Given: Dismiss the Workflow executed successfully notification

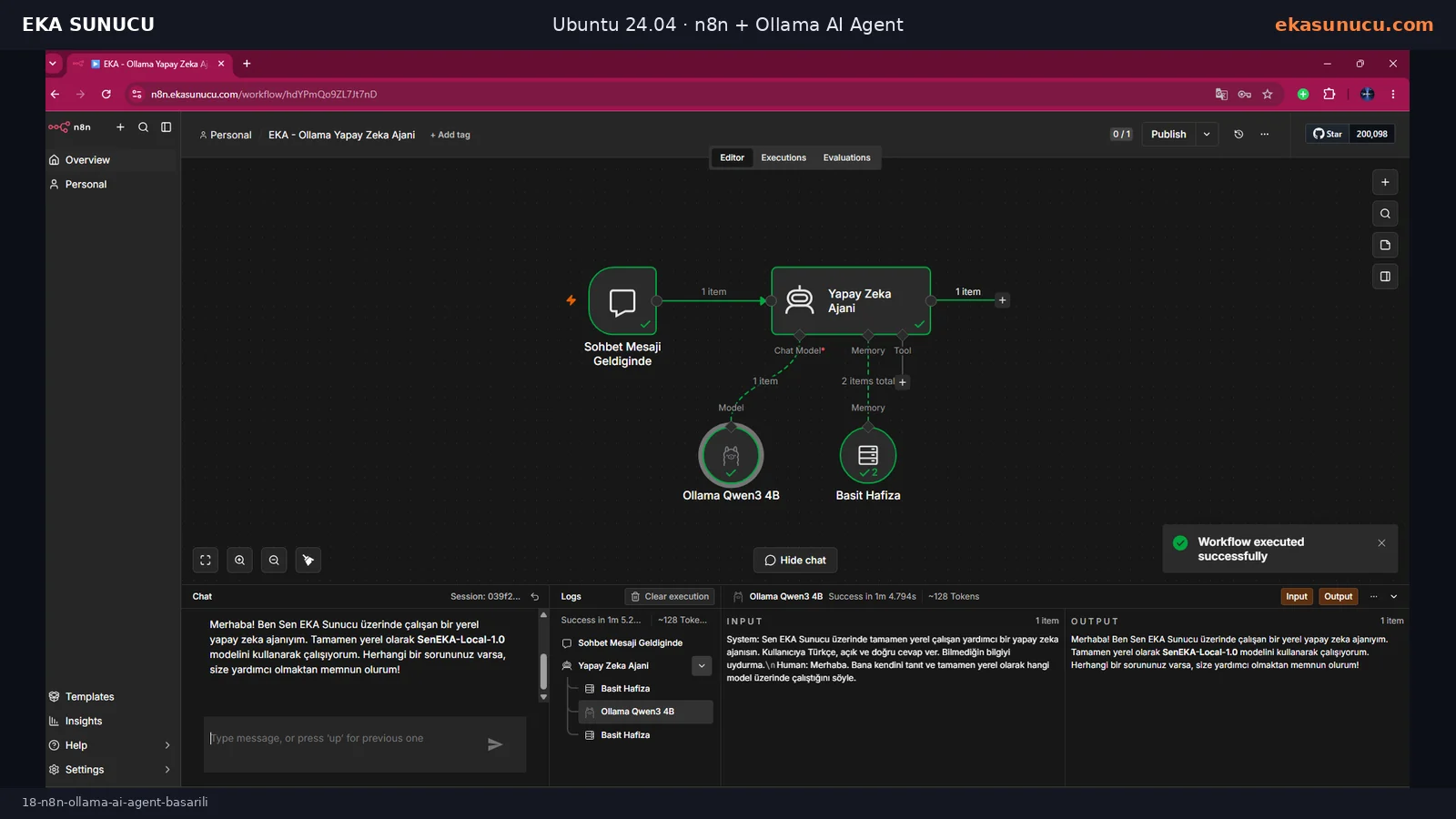Looking at the screenshot, I should coord(1381,543).
